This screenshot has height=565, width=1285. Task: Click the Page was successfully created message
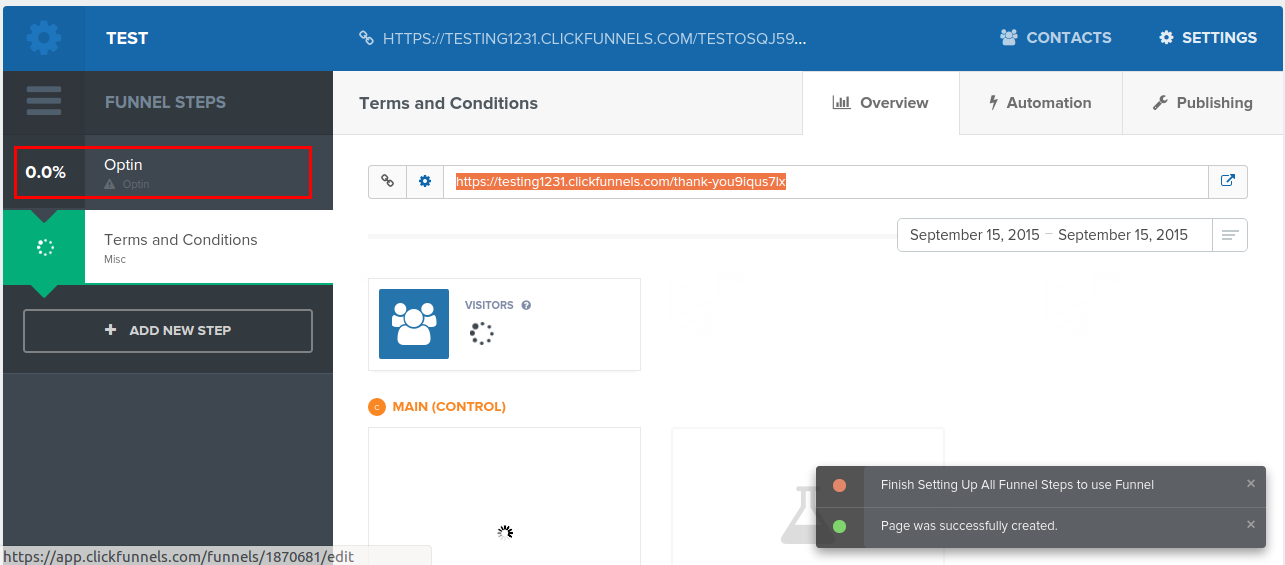point(969,526)
